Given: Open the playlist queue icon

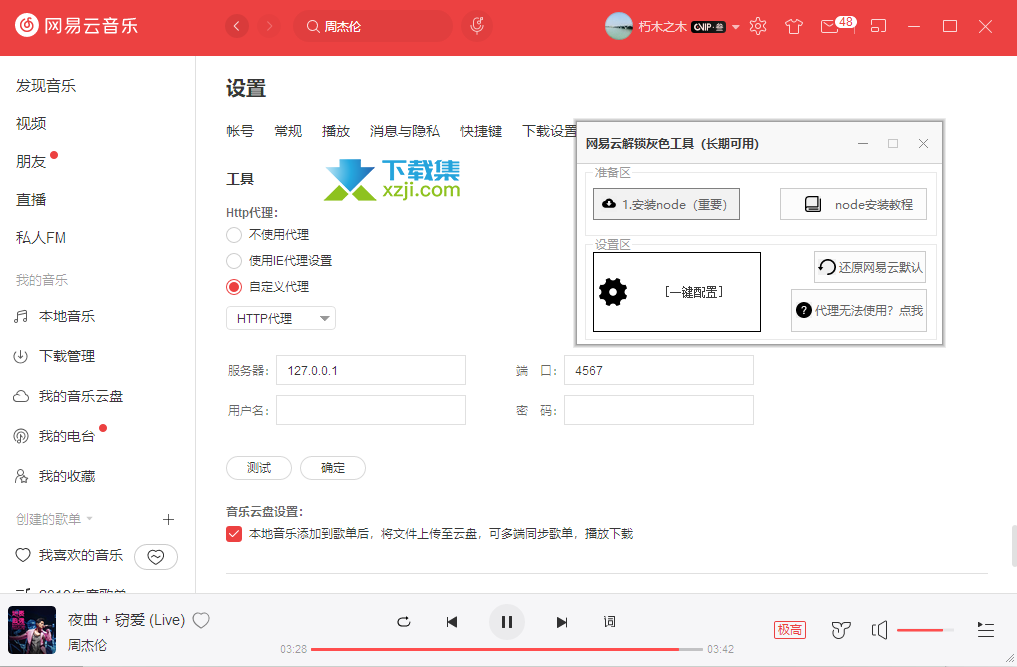Looking at the screenshot, I should tap(986, 629).
